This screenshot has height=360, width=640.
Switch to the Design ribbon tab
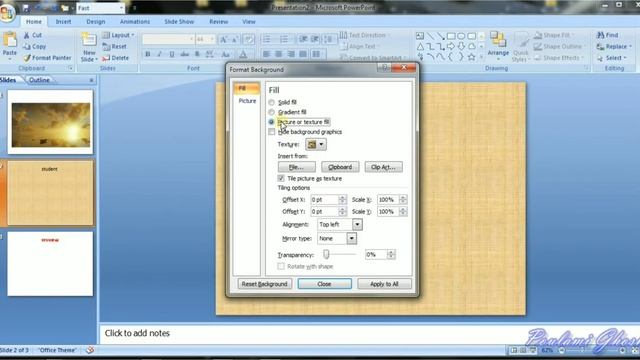click(96, 22)
